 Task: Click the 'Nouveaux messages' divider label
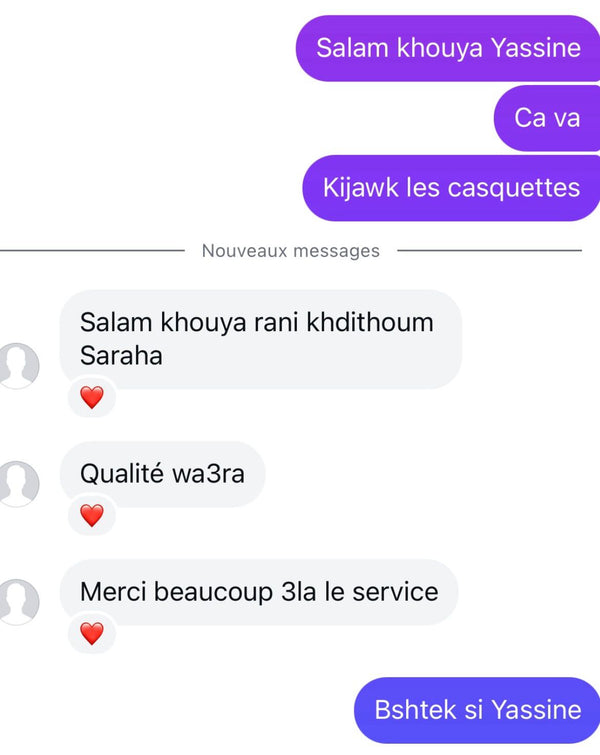point(290,251)
